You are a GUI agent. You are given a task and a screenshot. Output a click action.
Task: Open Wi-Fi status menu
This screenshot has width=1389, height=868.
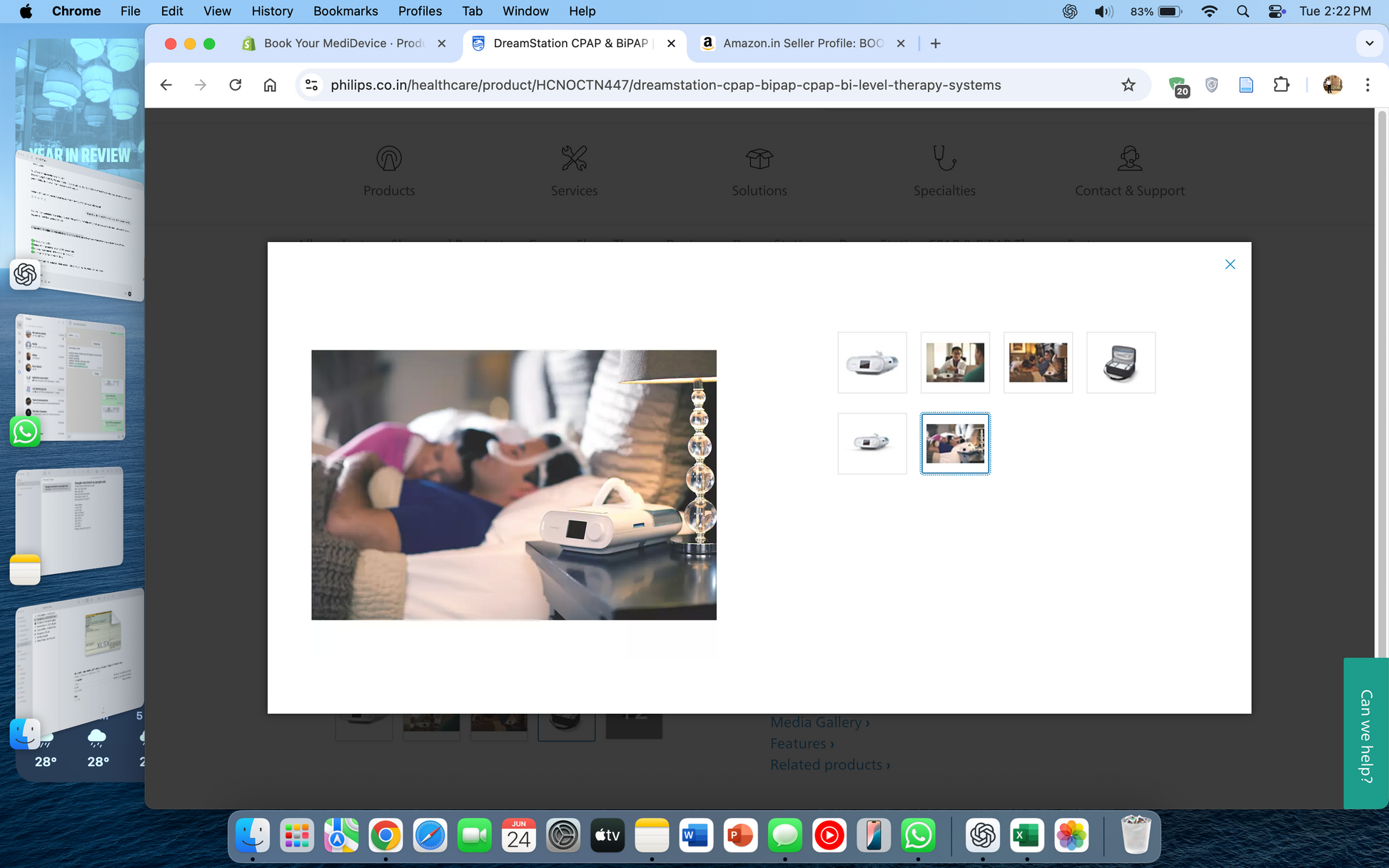click(1208, 11)
